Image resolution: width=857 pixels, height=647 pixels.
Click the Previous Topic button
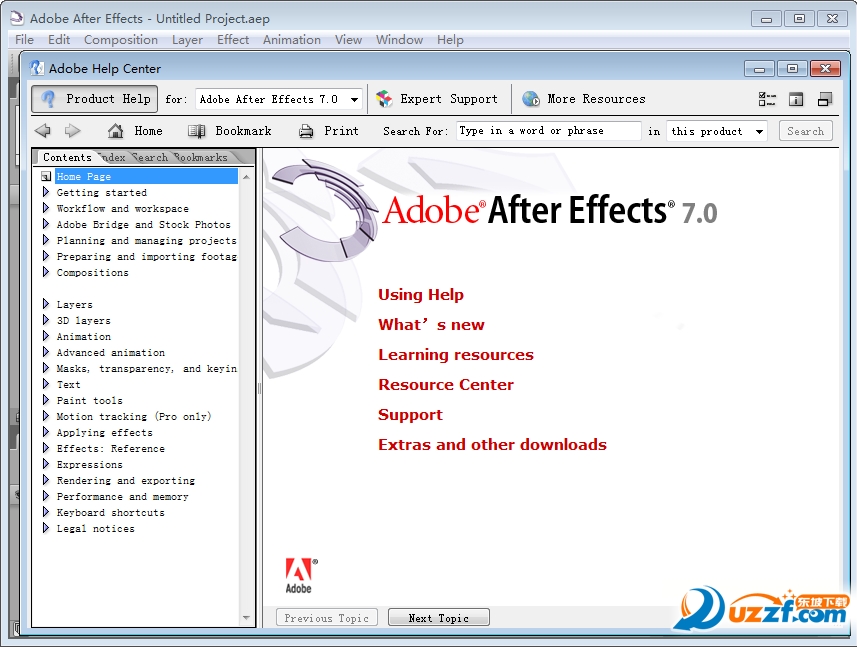[x=327, y=617]
